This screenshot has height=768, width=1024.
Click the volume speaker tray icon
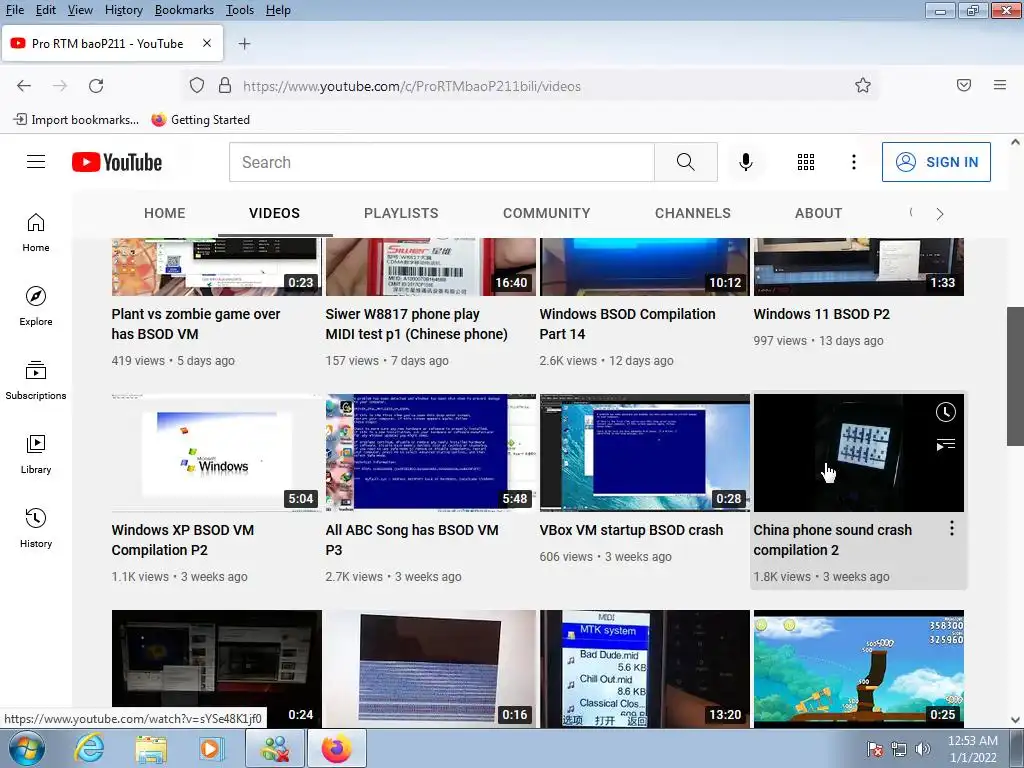923,749
